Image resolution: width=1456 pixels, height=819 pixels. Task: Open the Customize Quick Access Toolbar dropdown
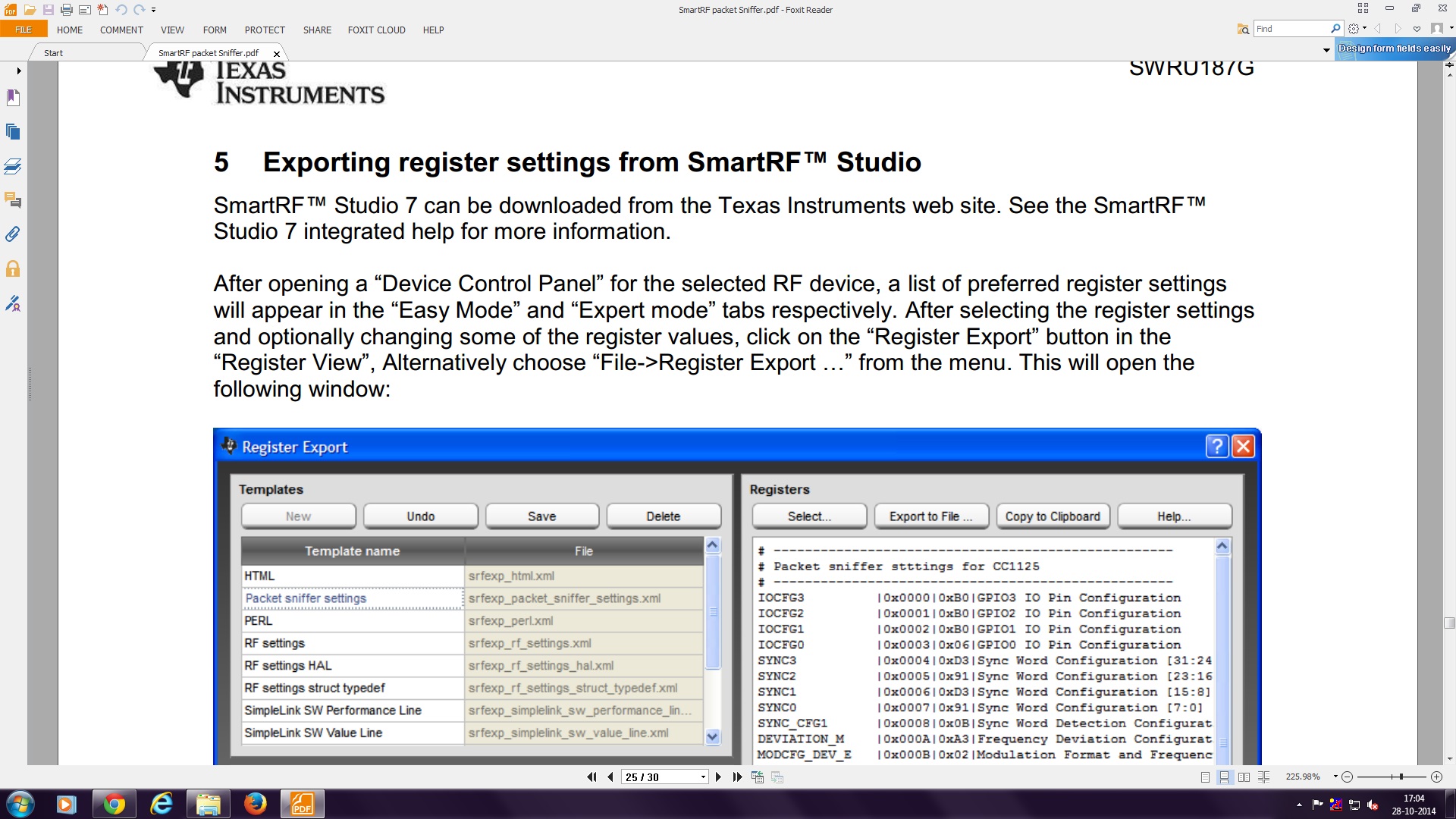coord(153,10)
